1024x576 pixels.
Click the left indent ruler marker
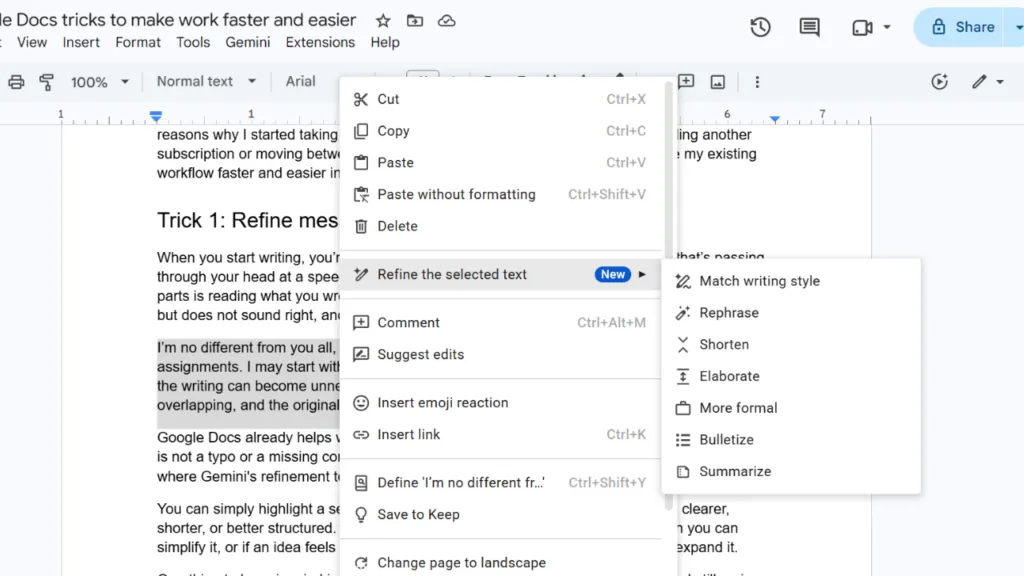coord(155,117)
